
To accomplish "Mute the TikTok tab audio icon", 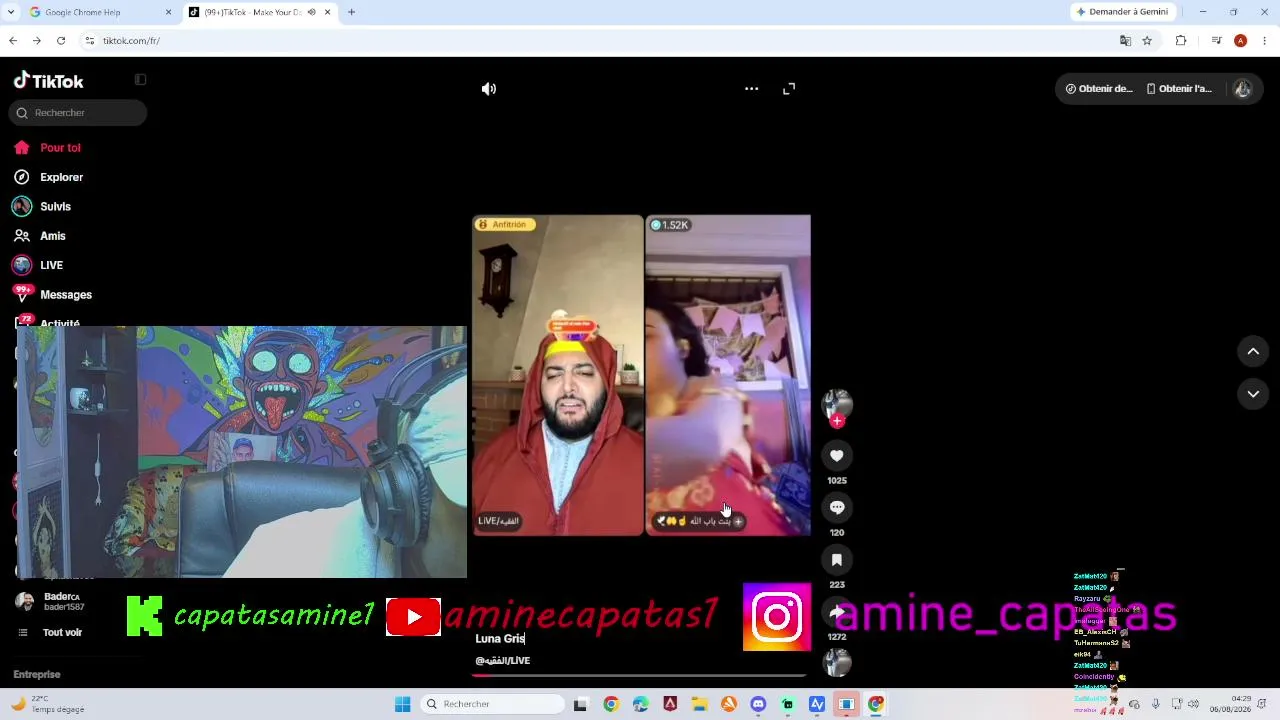I will 311,12.
